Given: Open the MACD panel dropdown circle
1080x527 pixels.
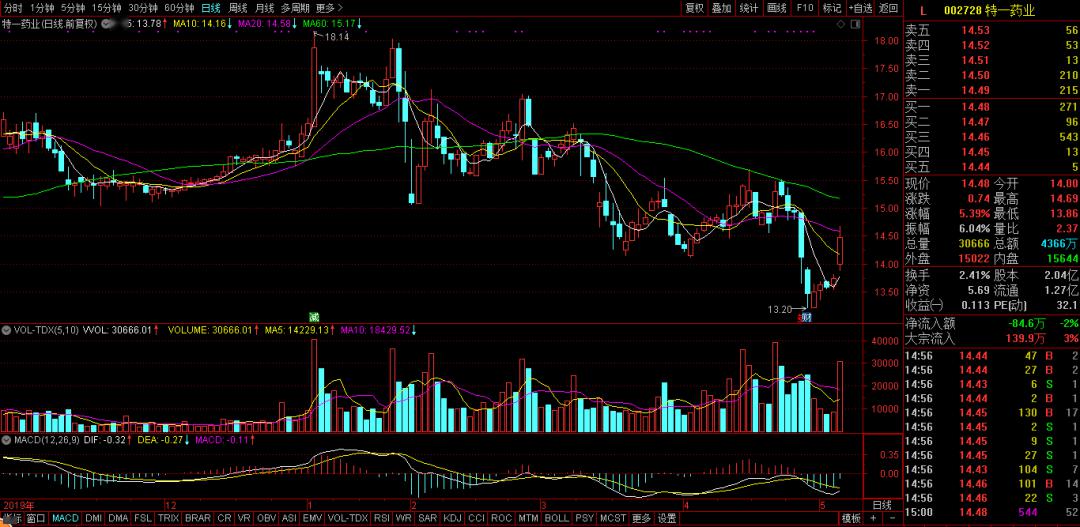Looking at the screenshot, I should pos(6,438).
